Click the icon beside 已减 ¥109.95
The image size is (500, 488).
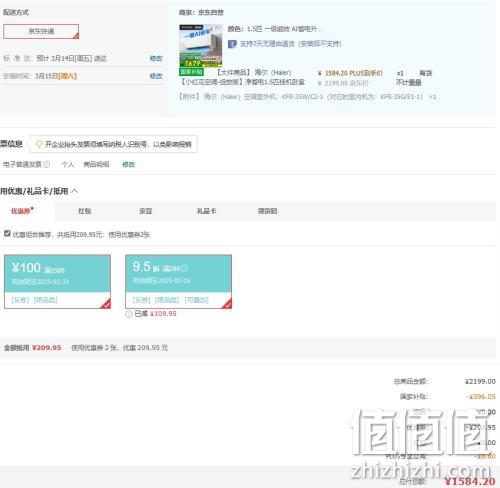coord(129,314)
